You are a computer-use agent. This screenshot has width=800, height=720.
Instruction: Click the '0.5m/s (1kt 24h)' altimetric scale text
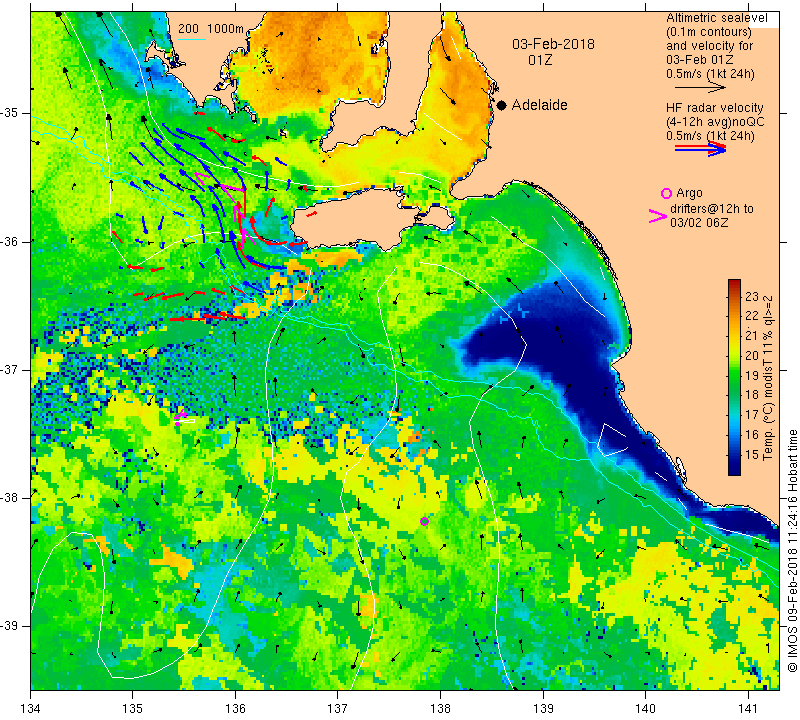pyautogui.click(x=710, y=74)
